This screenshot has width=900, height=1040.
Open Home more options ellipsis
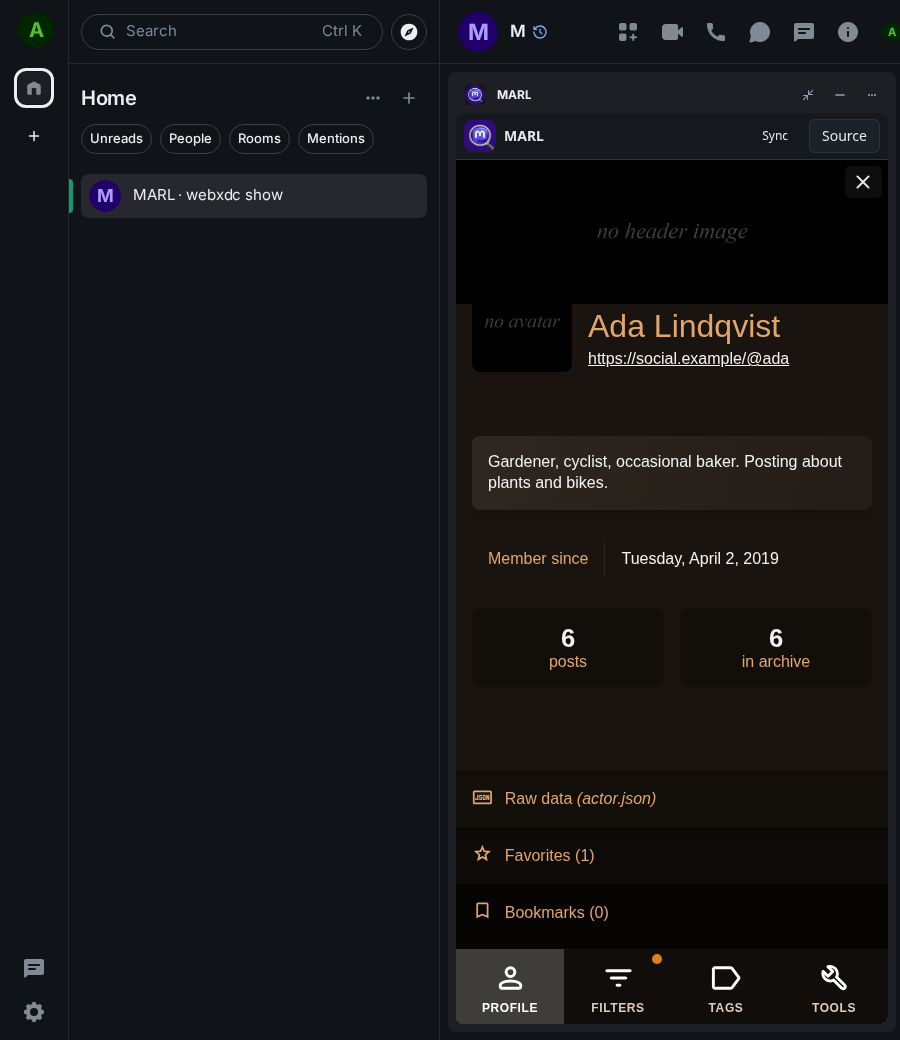tap(373, 98)
